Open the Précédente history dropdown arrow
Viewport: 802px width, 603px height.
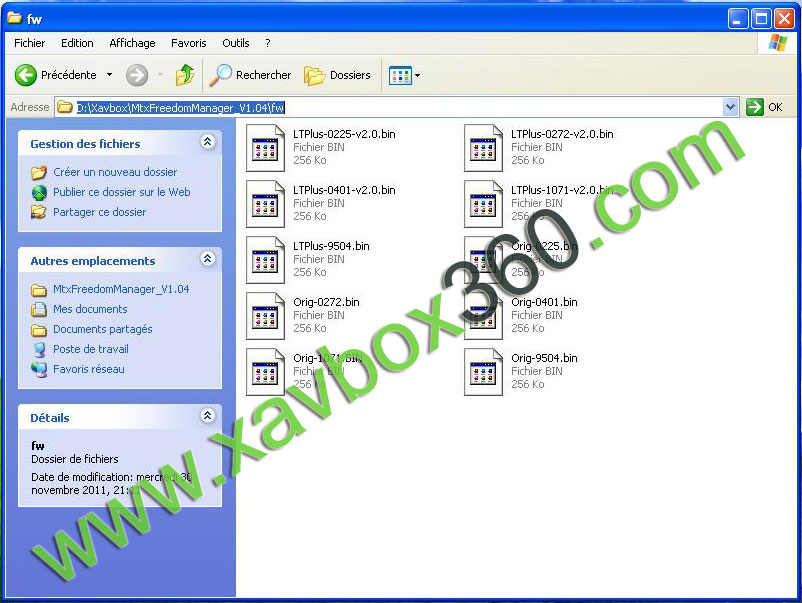point(109,75)
